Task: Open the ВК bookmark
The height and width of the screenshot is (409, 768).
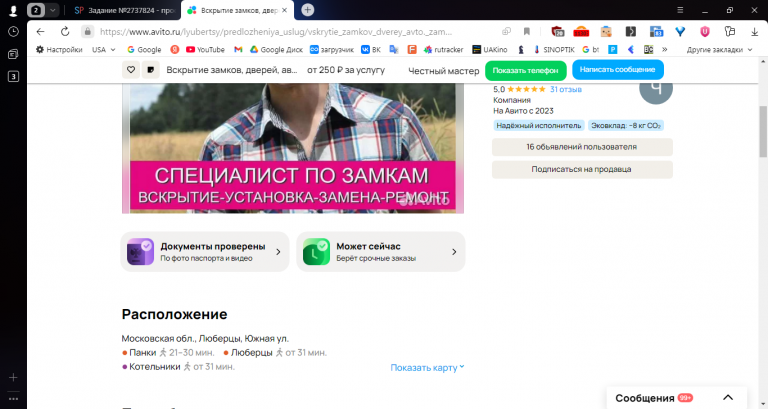Action: [x=371, y=49]
